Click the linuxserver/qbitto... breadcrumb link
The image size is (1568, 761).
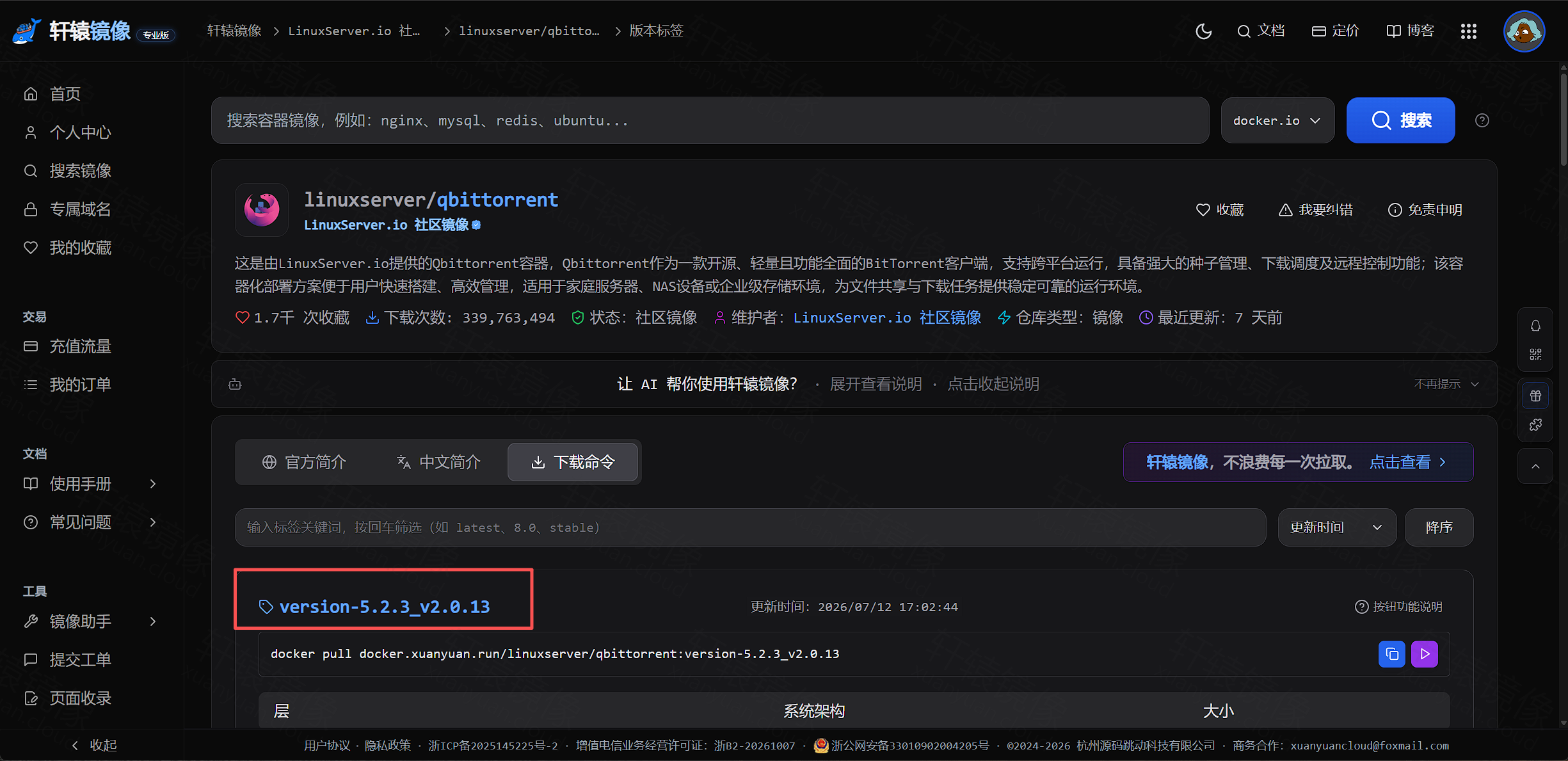(x=529, y=31)
